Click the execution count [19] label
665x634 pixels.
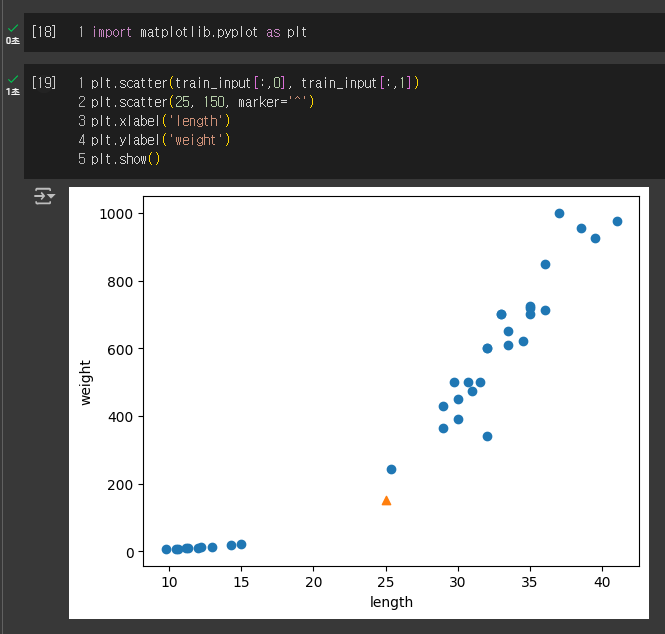click(44, 82)
